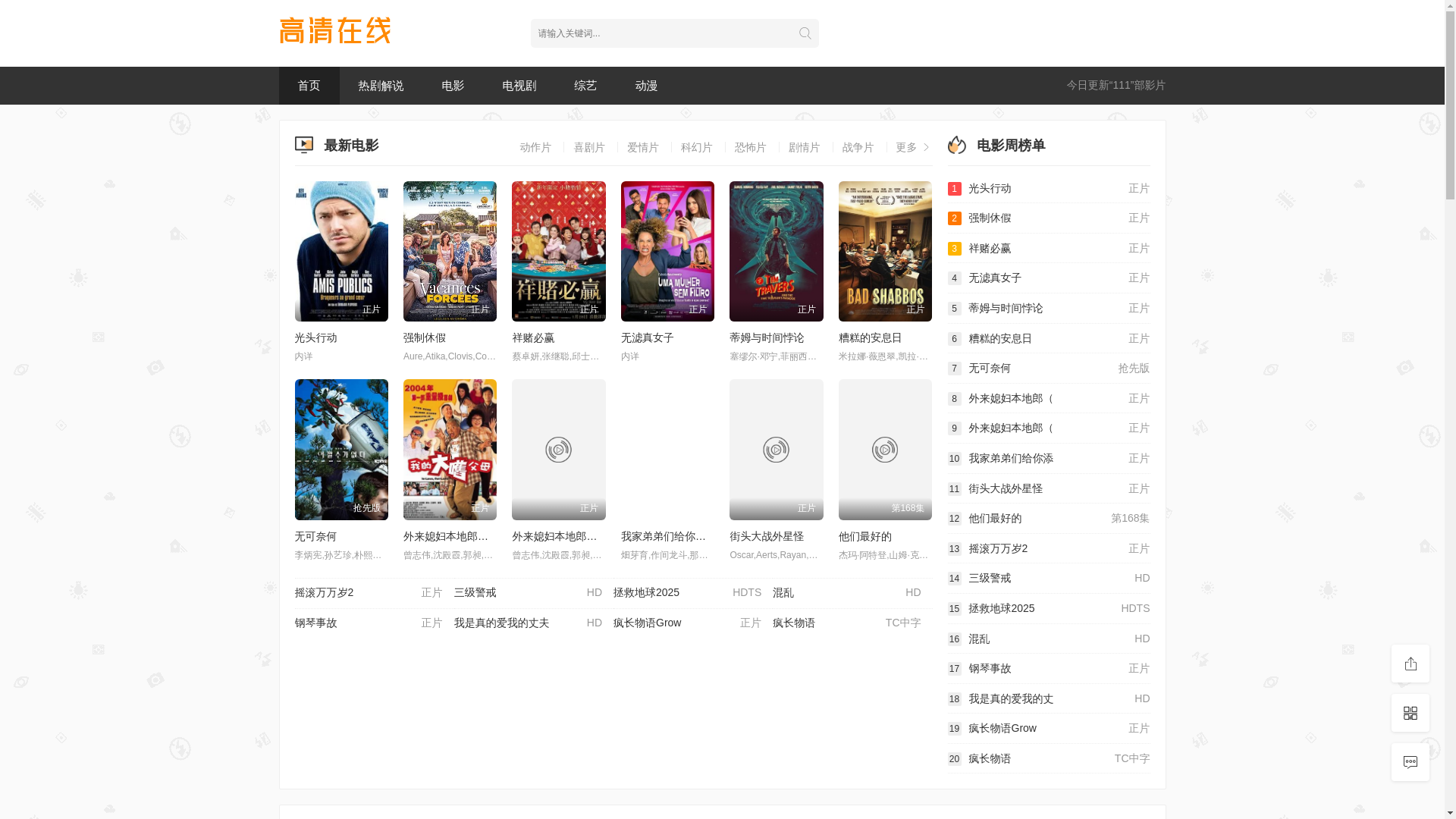Open 摇滚万万岁2 in the text list

[369, 593]
